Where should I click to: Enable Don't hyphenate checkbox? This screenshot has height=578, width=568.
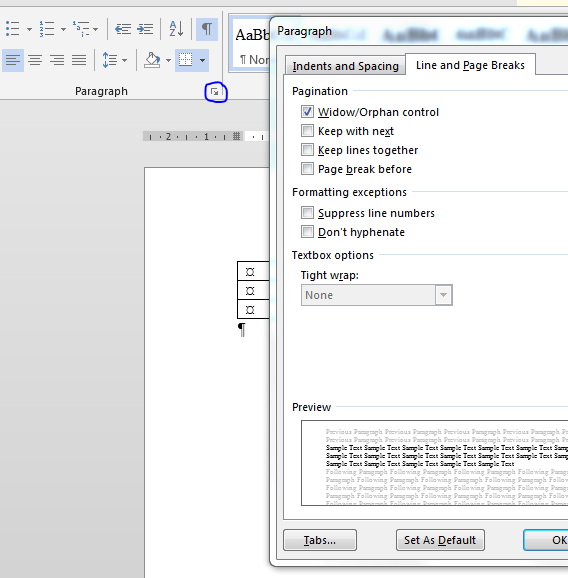click(307, 232)
